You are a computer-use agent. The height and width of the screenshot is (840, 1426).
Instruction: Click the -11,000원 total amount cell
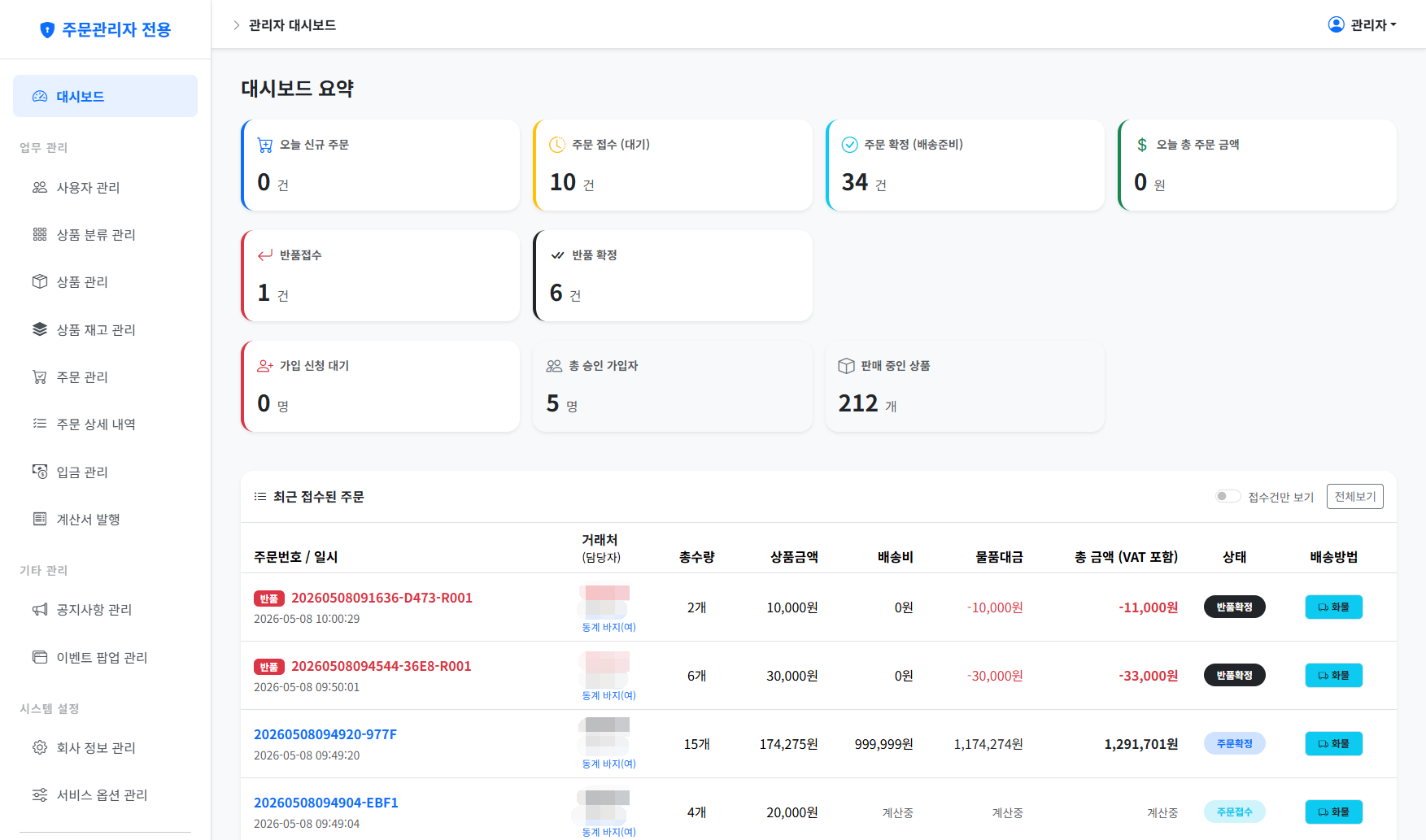coord(1148,607)
